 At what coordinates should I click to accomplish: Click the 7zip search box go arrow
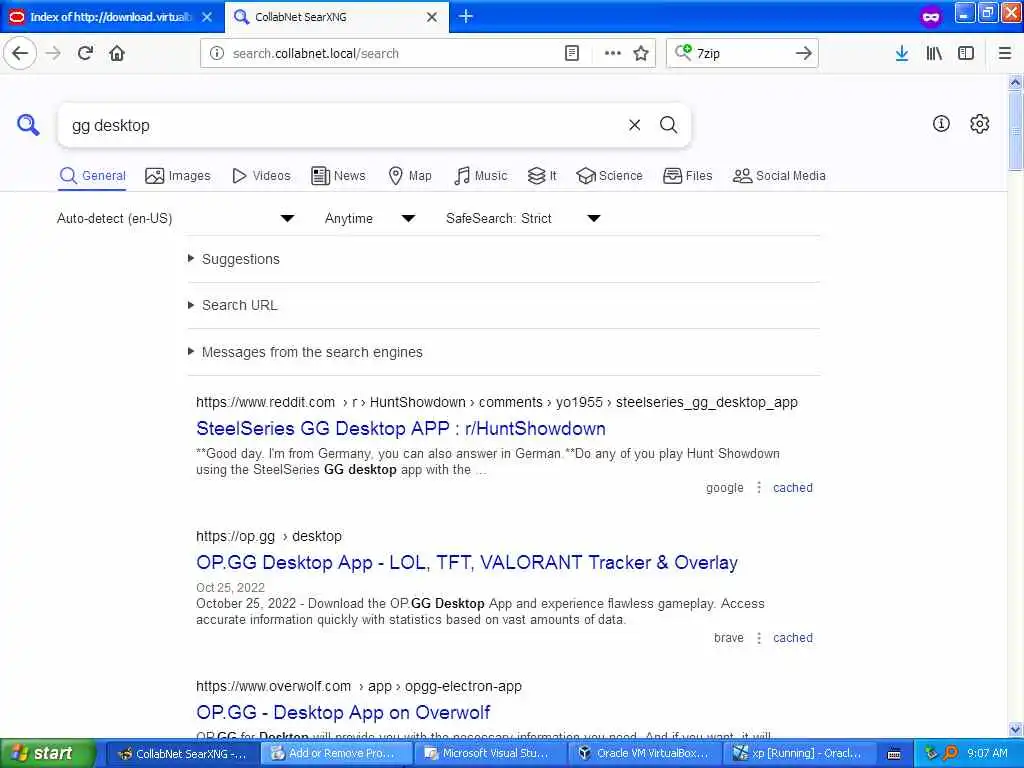pos(804,54)
